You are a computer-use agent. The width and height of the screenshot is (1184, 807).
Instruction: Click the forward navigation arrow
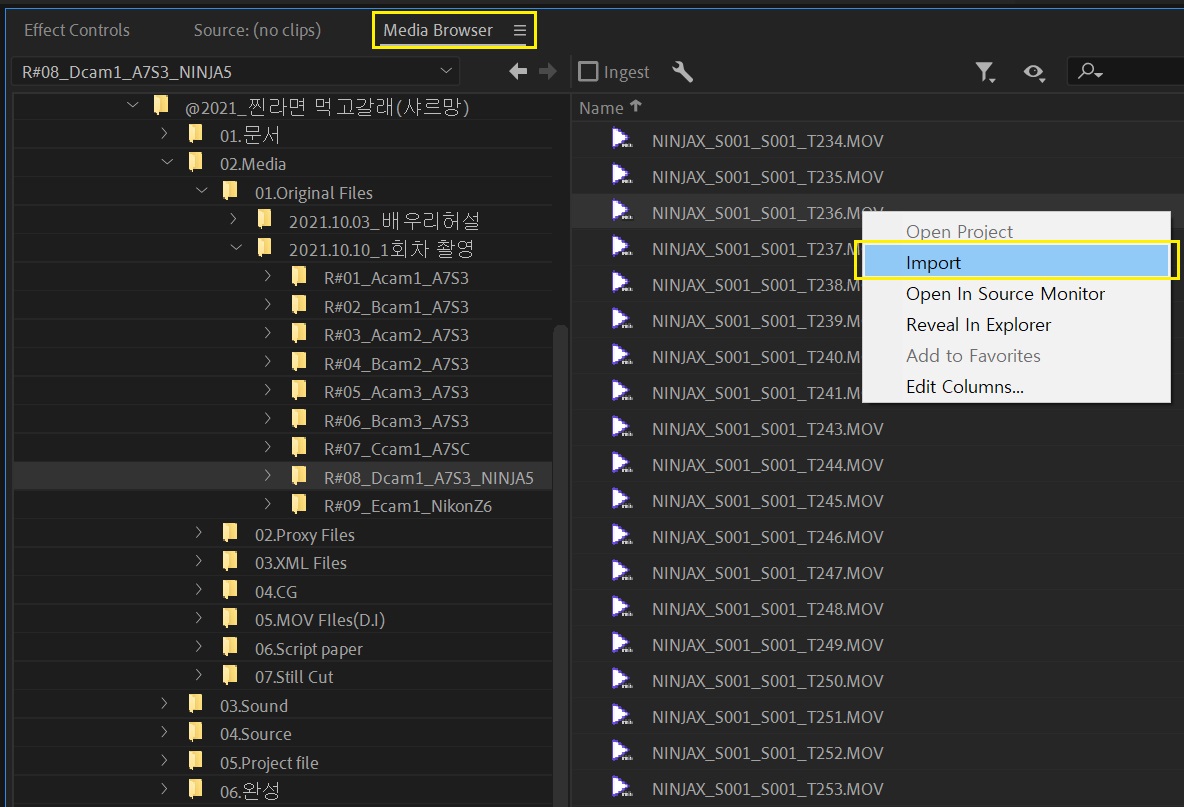click(547, 72)
